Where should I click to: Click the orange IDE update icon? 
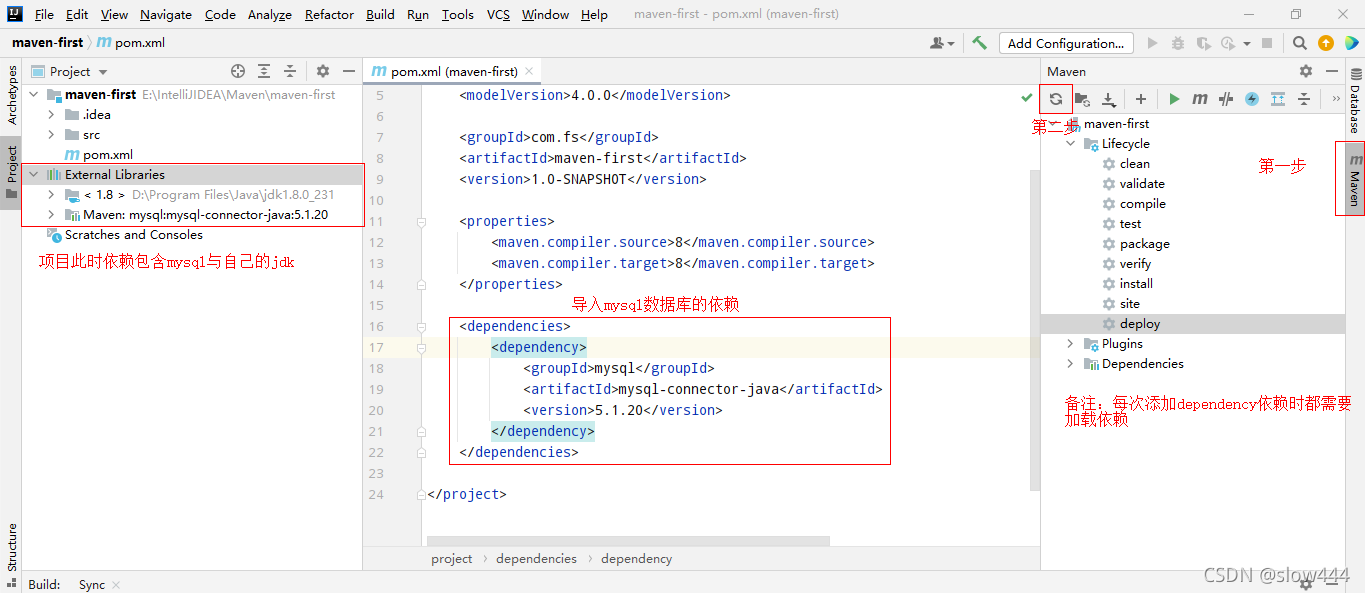click(x=1326, y=43)
